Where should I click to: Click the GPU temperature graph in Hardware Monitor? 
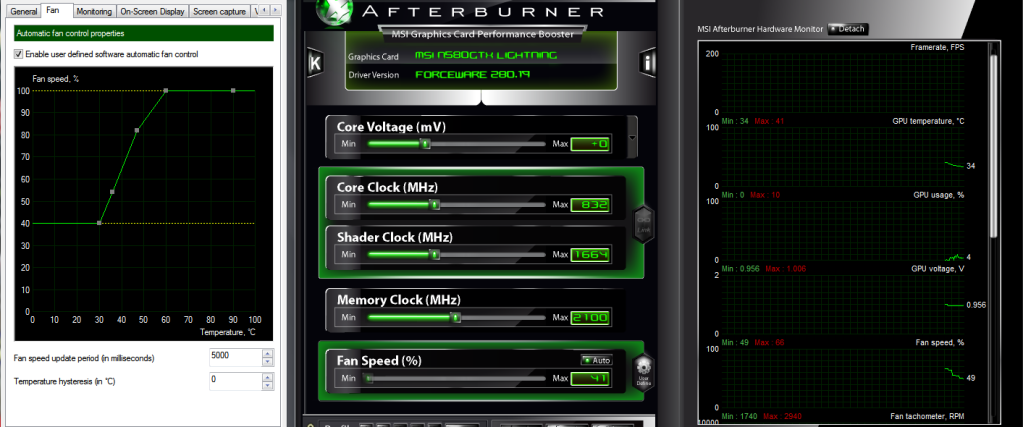pyautogui.click(x=844, y=156)
